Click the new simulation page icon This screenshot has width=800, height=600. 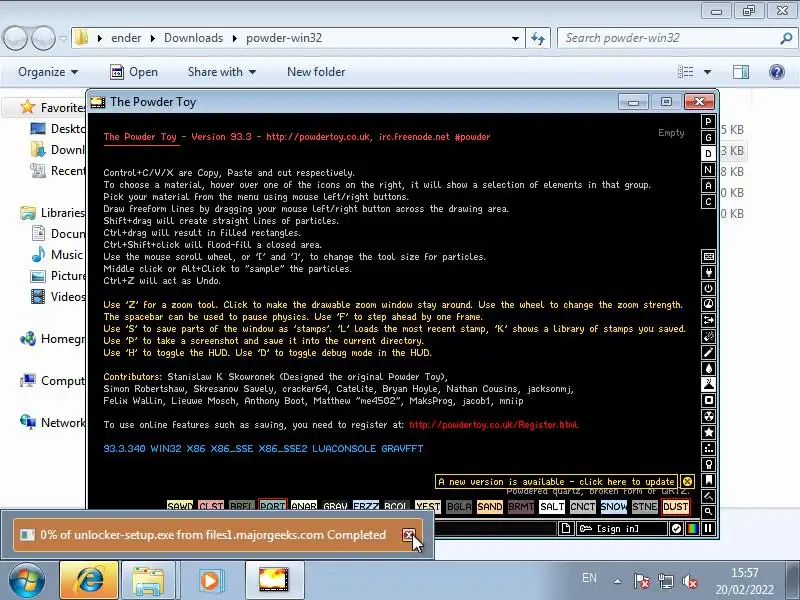point(565,529)
